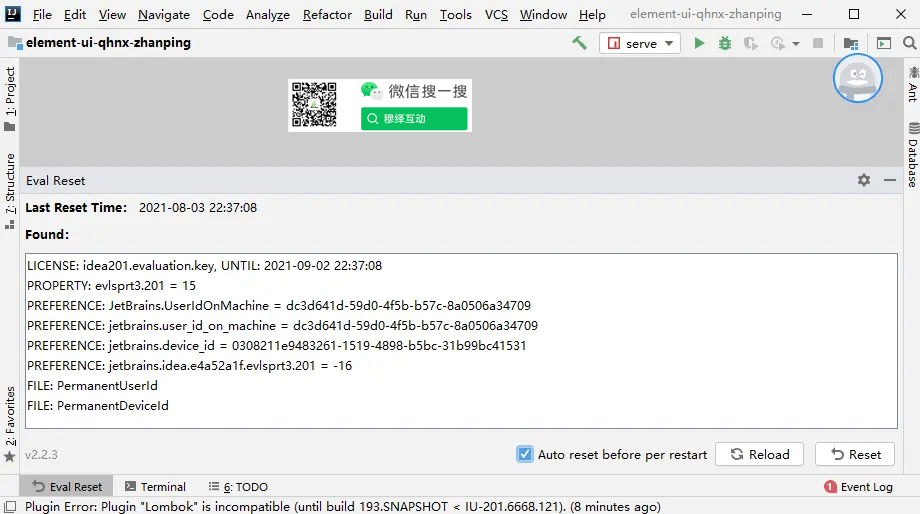Open the Navigate menu
The height and width of the screenshot is (514, 920).
pos(164,14)
